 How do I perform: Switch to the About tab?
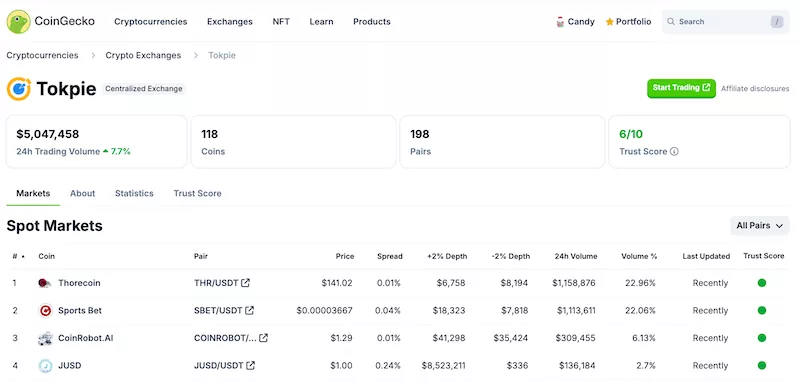83,194
